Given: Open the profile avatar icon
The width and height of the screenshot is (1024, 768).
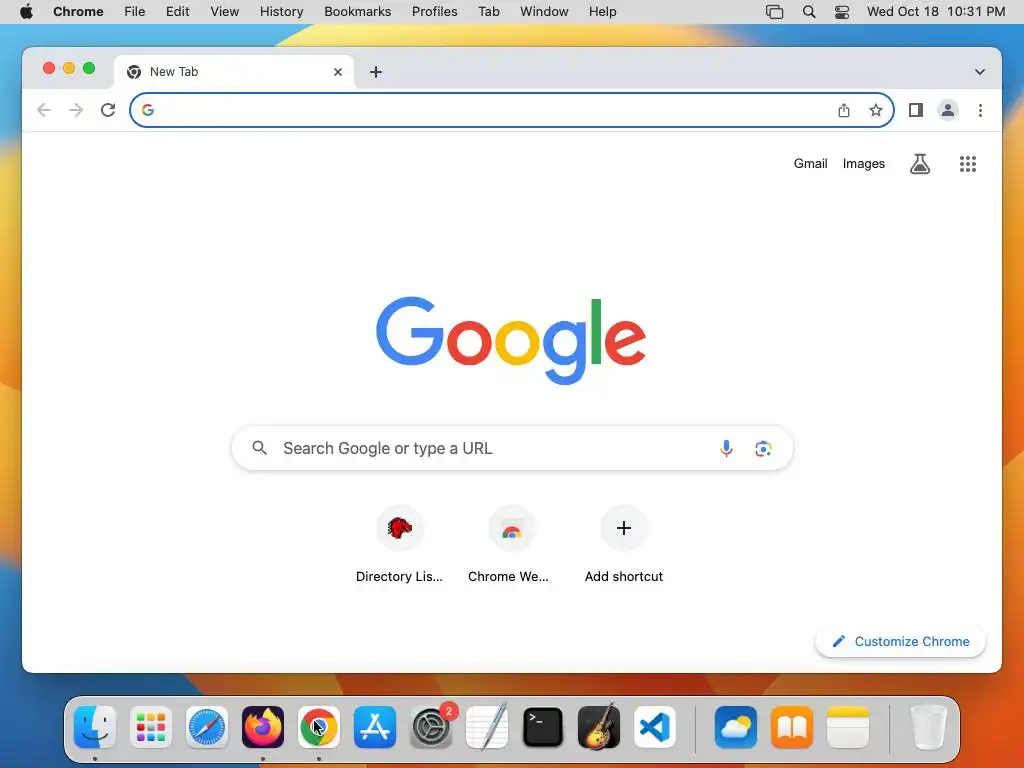Looking at the screenshot, I should click(x=948, y=110).
